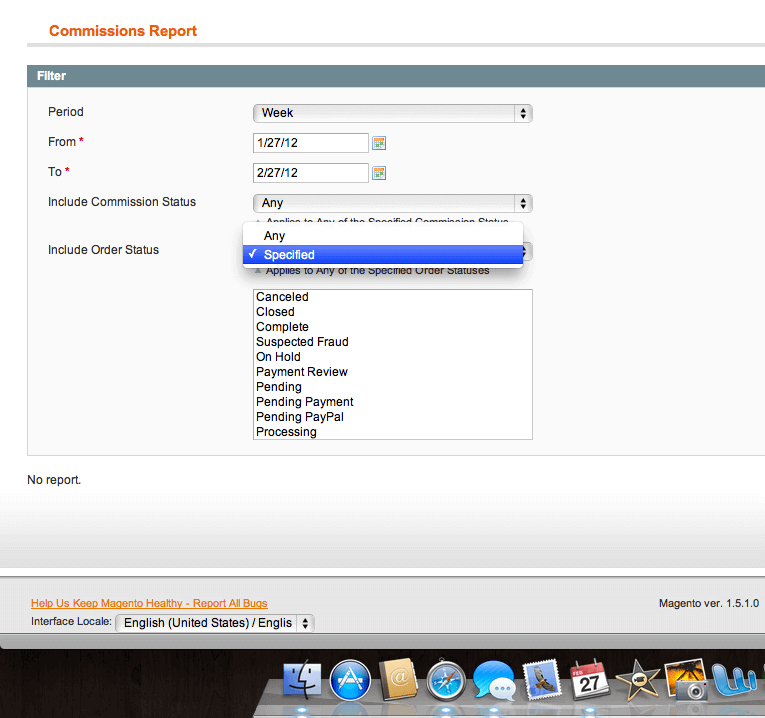Open the From date calendar picker
The height and width of the screenshot is (718, 765).
[x=379, y=143]
